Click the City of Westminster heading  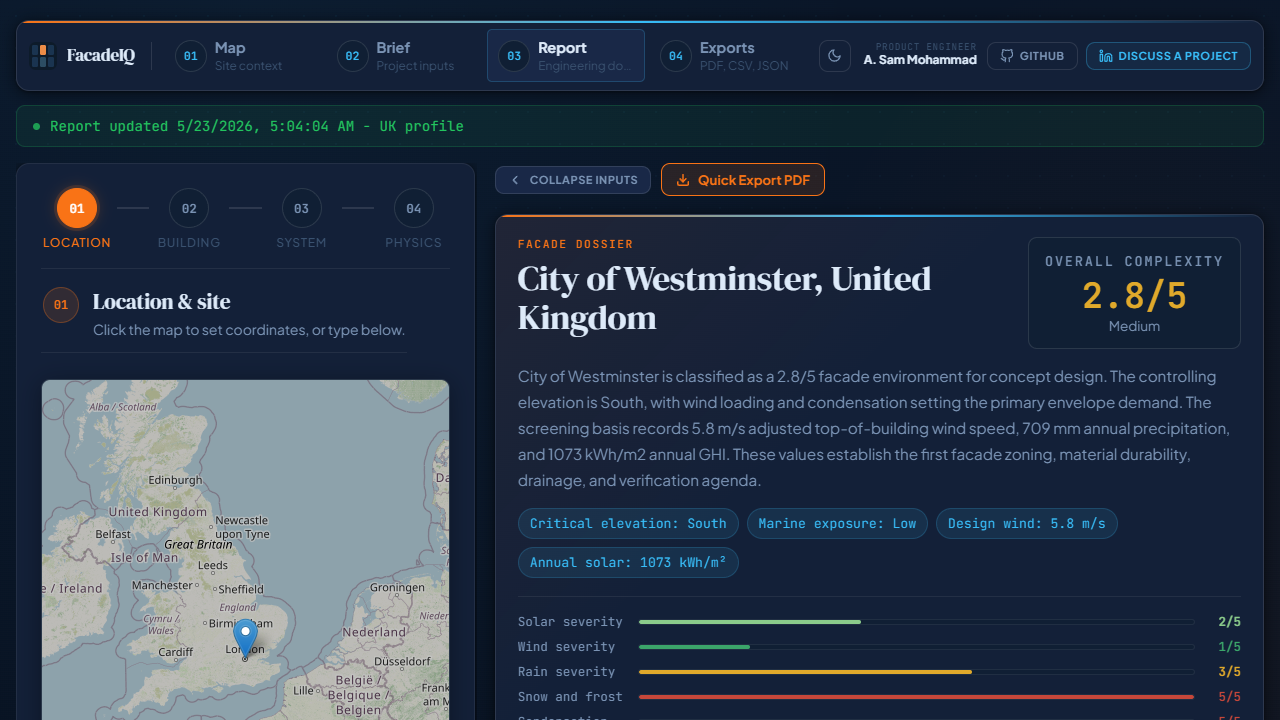click(724, 298)
